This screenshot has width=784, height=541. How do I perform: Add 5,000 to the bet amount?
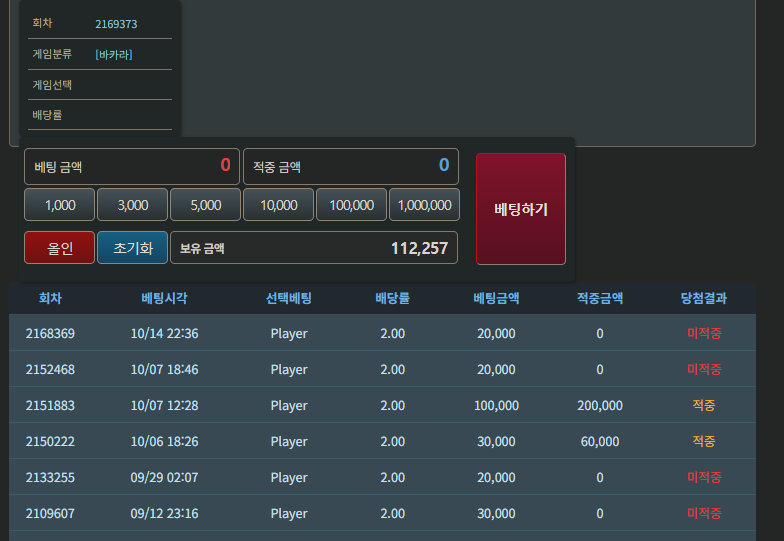(206, 205)
